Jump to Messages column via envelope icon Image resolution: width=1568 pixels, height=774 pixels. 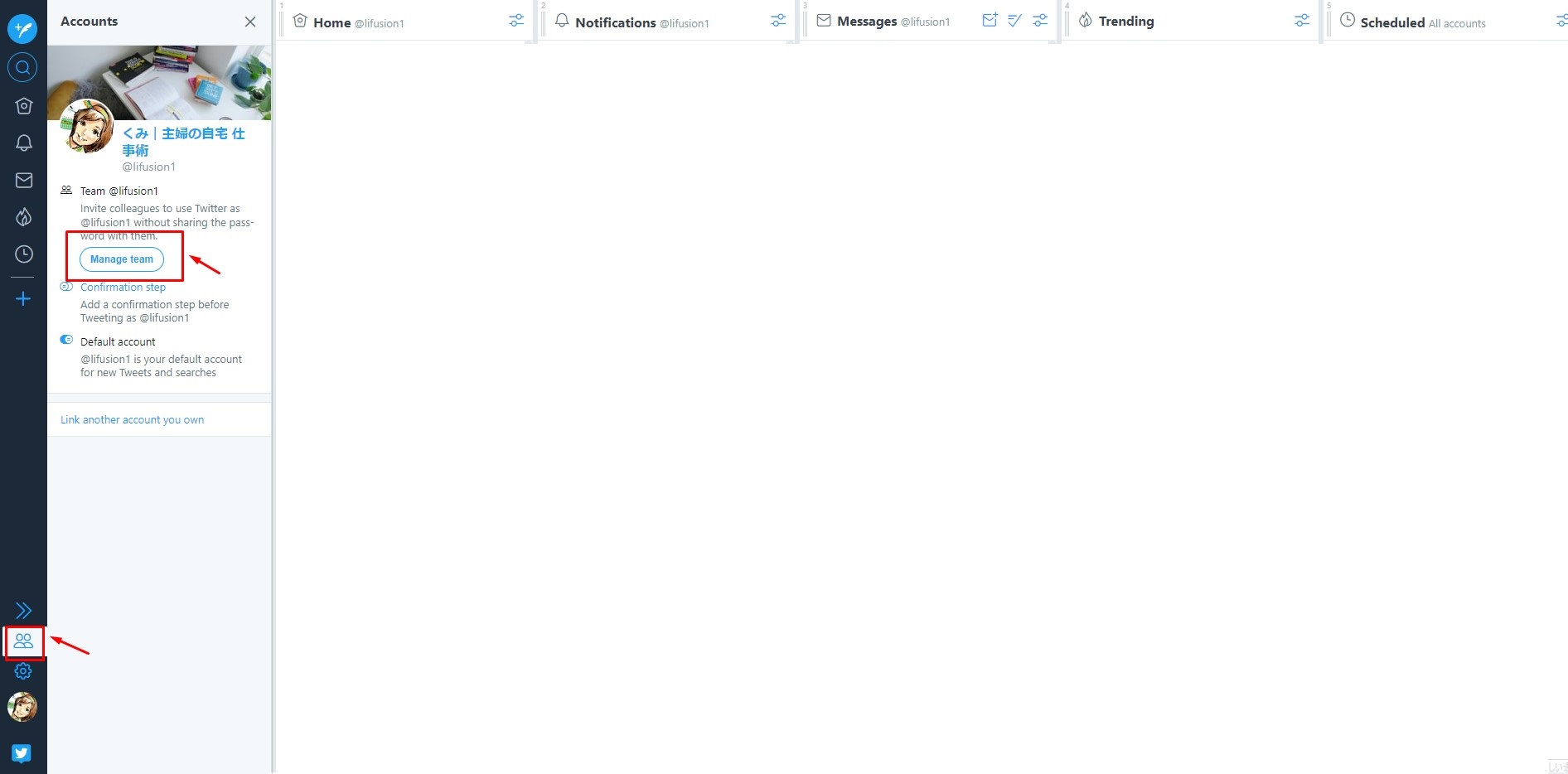pyautogui.click(x=24, y=180)
